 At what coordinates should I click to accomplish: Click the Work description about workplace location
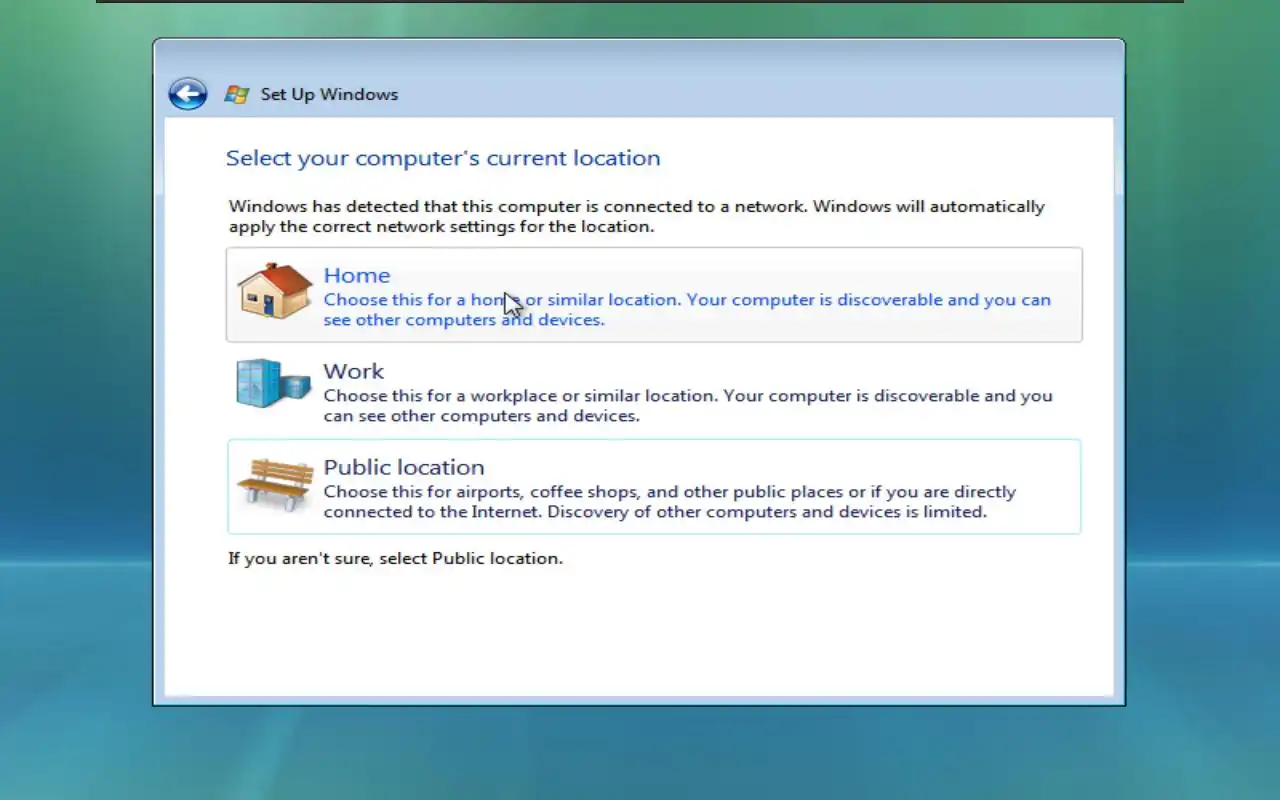point(688,406)
